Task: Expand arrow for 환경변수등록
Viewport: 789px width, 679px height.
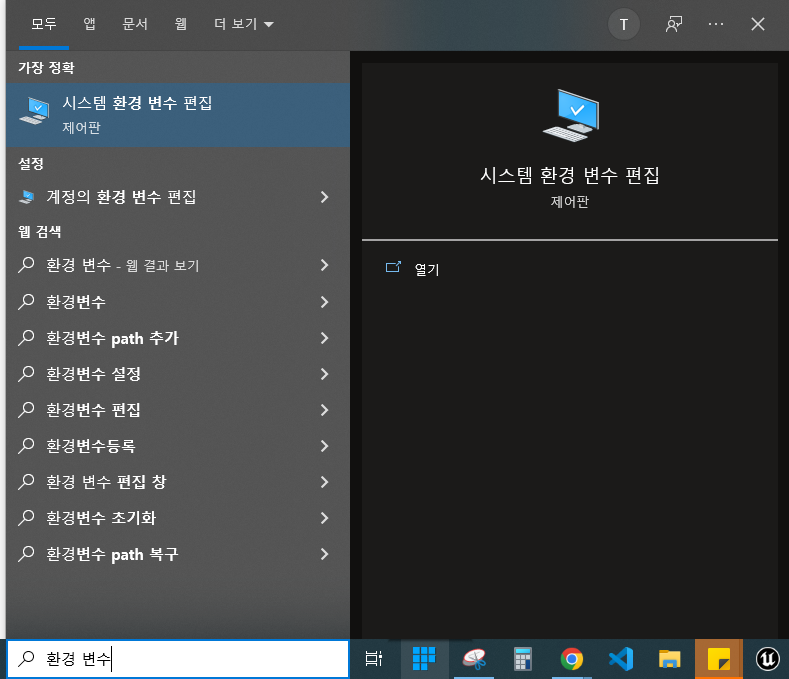Action: coord(325,446)
